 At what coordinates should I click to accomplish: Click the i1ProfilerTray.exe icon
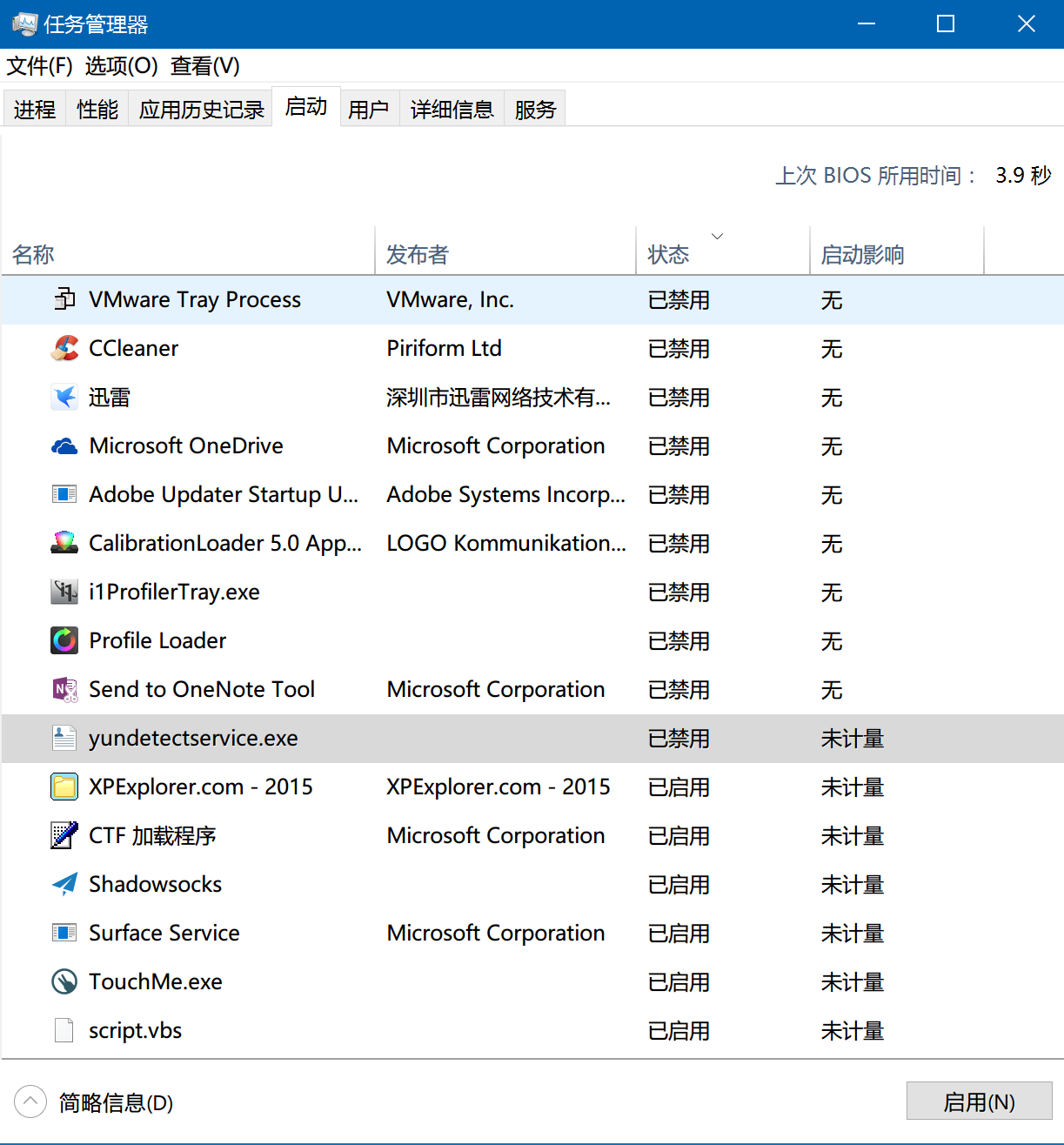[x=64, y=592]
